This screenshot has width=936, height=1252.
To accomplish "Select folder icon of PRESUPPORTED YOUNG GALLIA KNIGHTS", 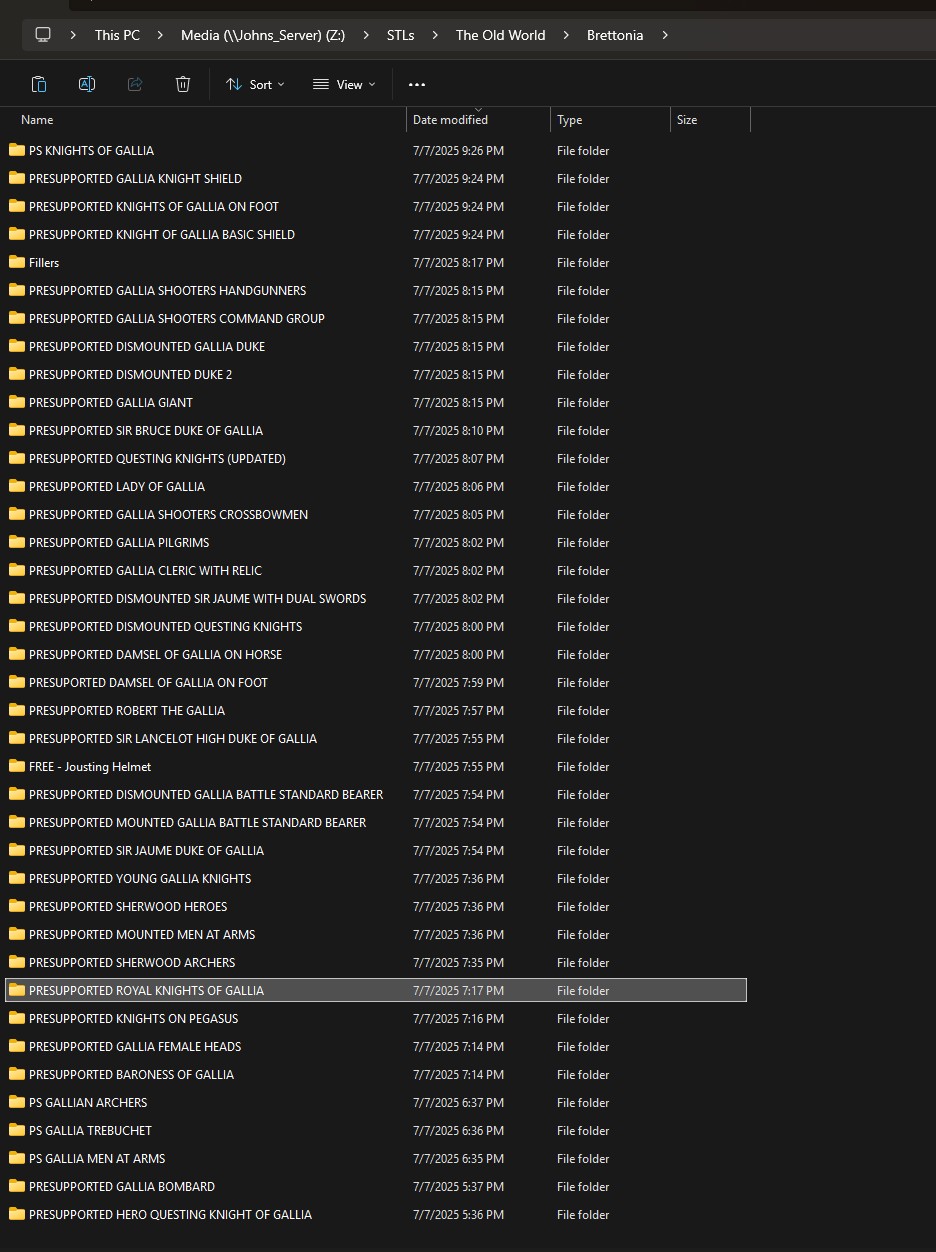I will 16,878.
